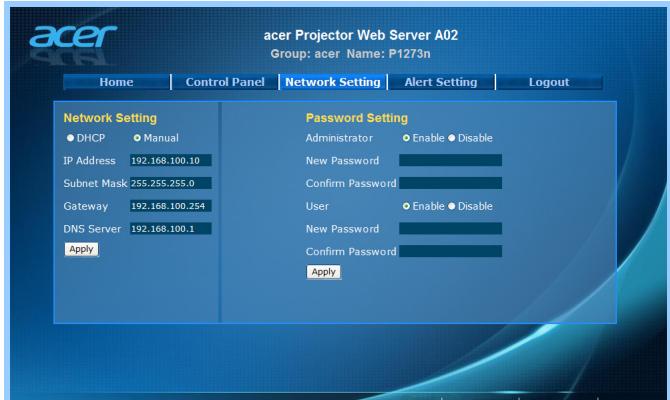Enable the User password option
The image size is (670, 400).
coord(406,206)
